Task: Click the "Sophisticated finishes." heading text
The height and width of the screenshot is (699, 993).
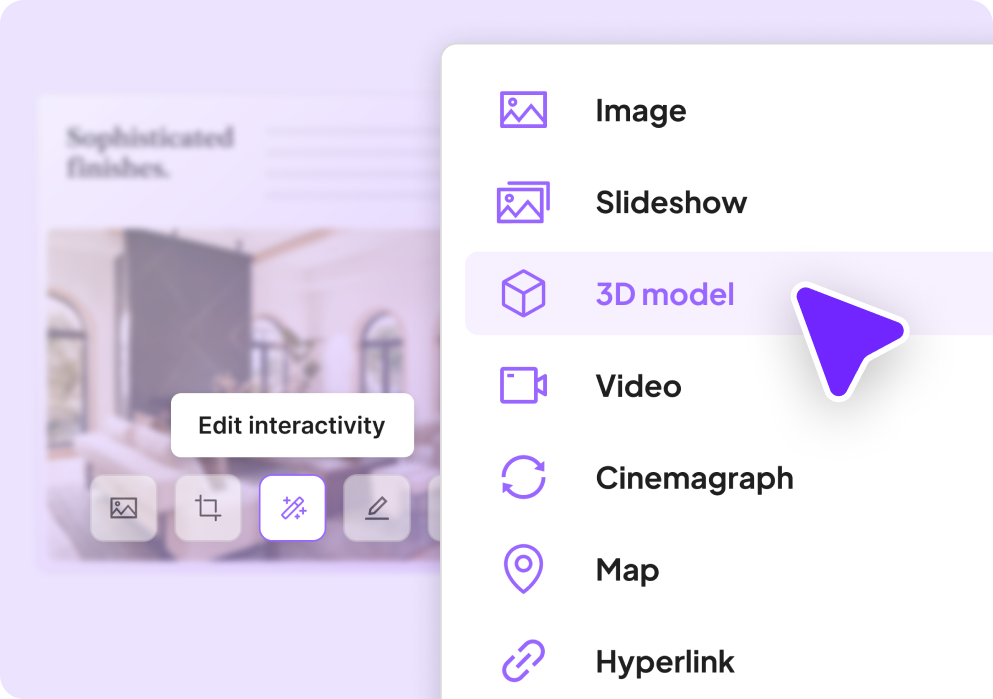Action: tap(150, 152)
